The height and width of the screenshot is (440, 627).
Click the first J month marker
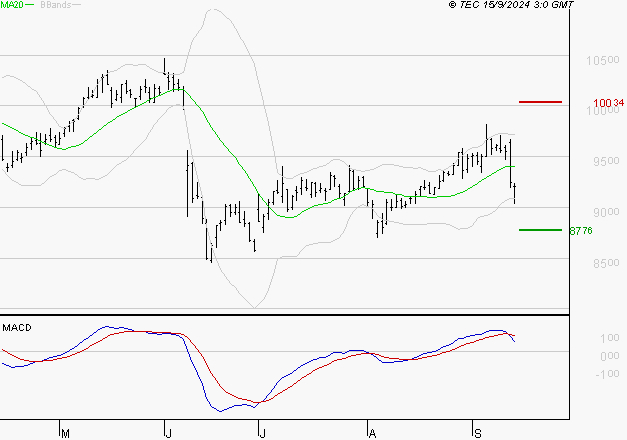click(168, 434)
